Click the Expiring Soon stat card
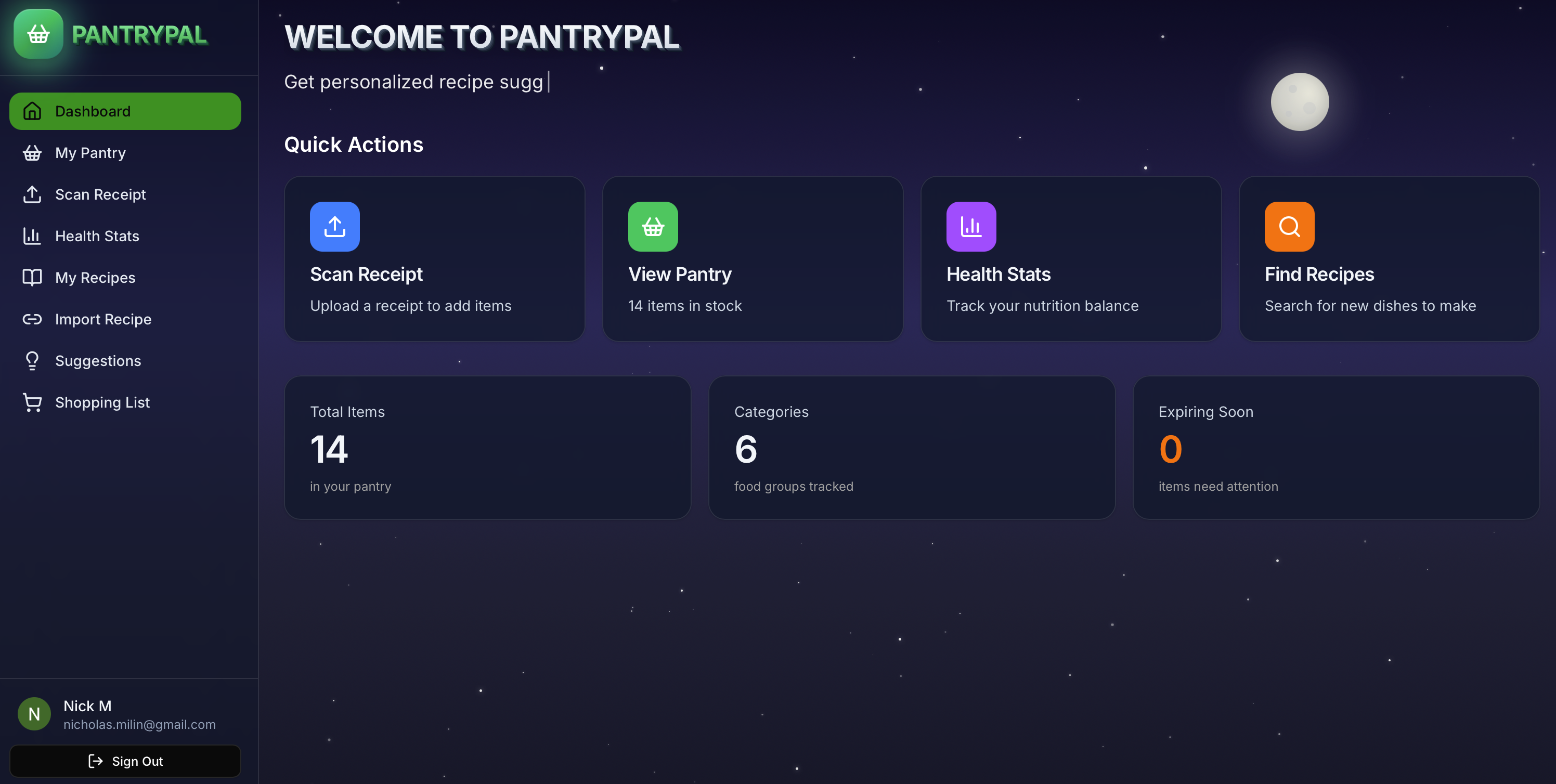1556x784 pixels. click(1335, 448)
